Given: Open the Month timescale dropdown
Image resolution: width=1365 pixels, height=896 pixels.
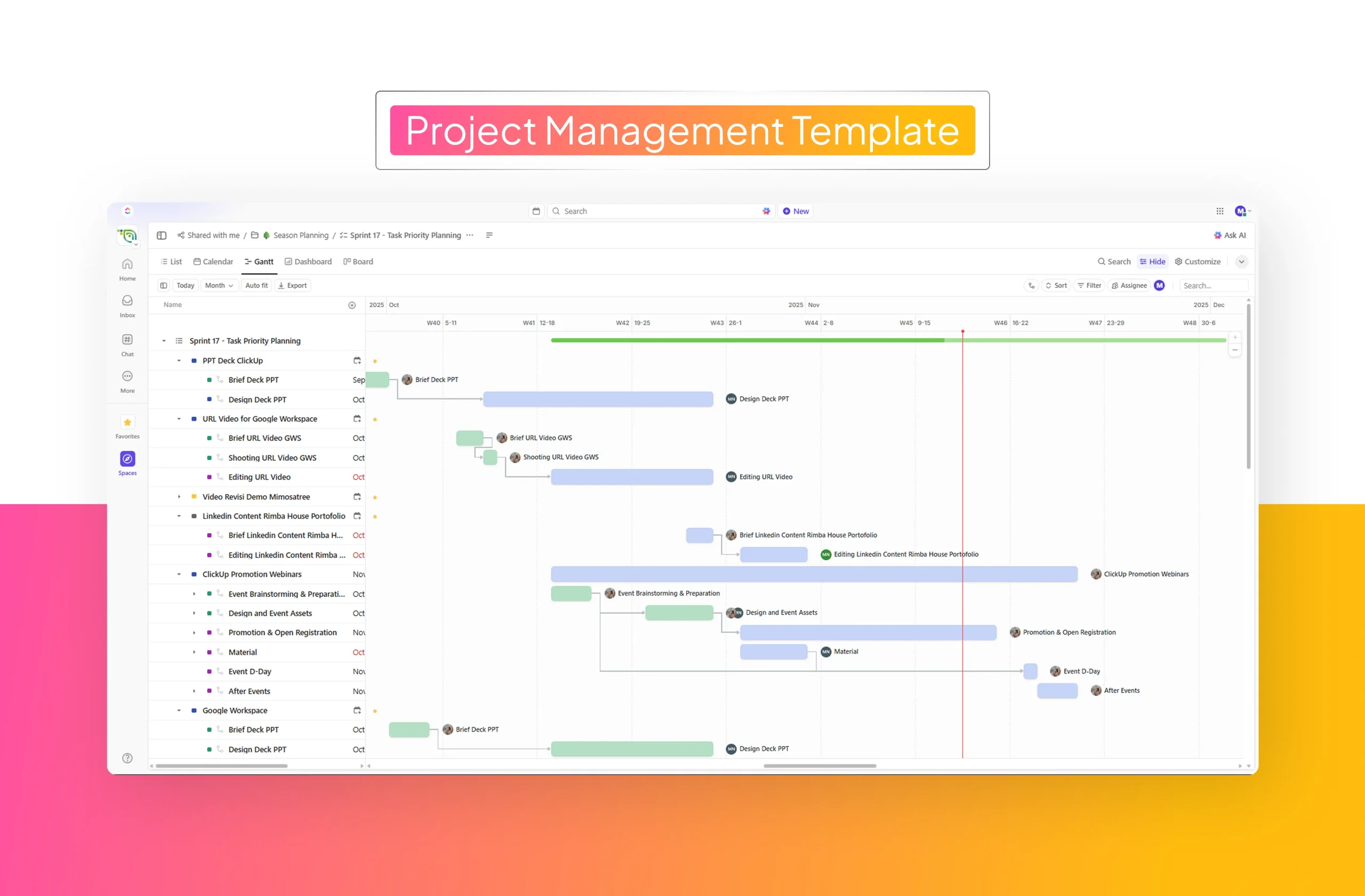Looking at the screenshot, I should pyautogui.click(x=219, y=286).
